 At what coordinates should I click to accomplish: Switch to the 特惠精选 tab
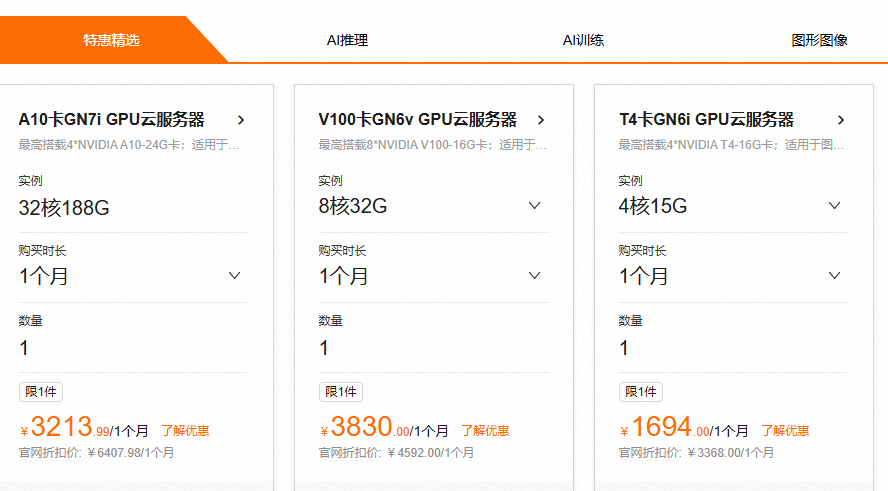tap(111, 40)
